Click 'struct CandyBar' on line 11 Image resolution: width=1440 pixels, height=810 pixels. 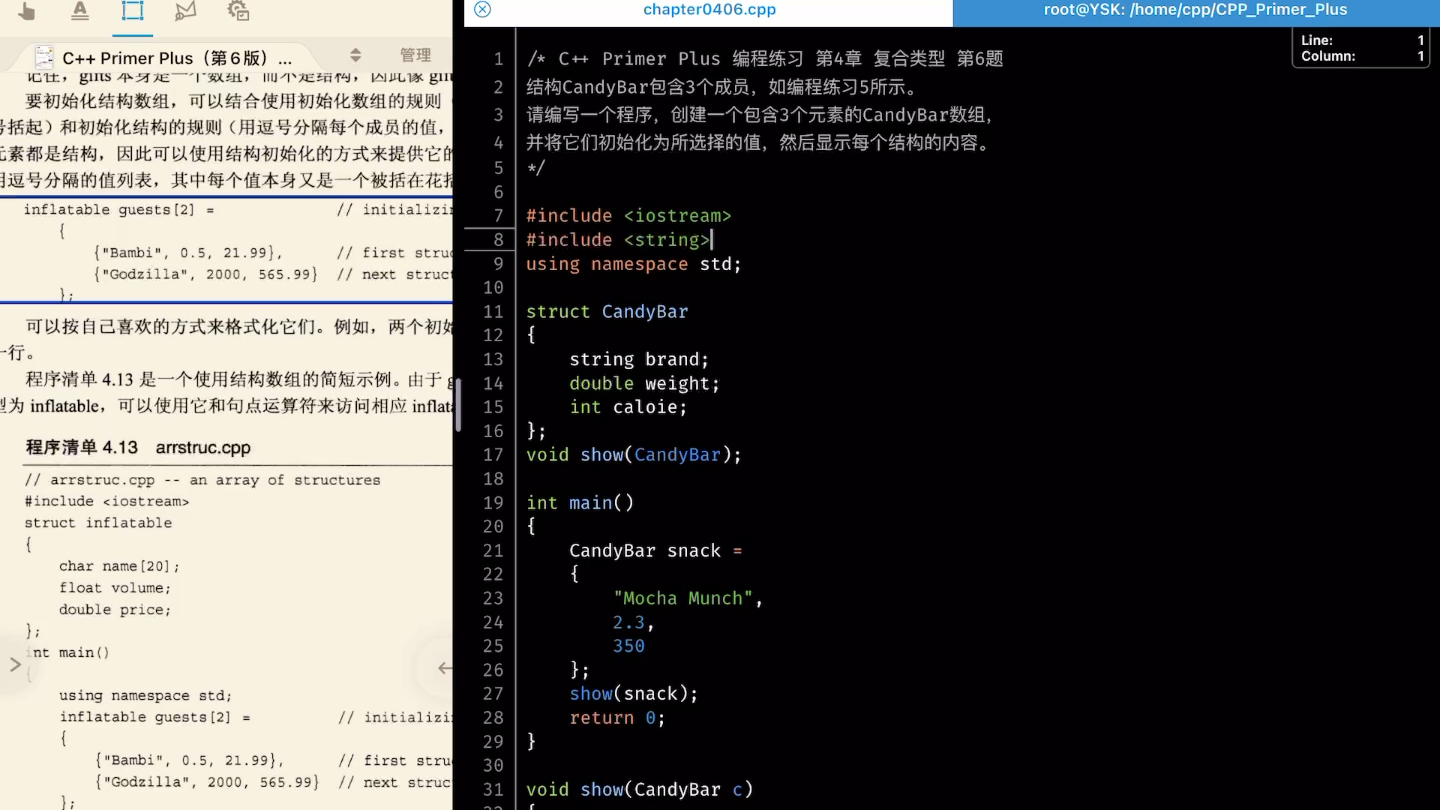[x=607, y=312]
